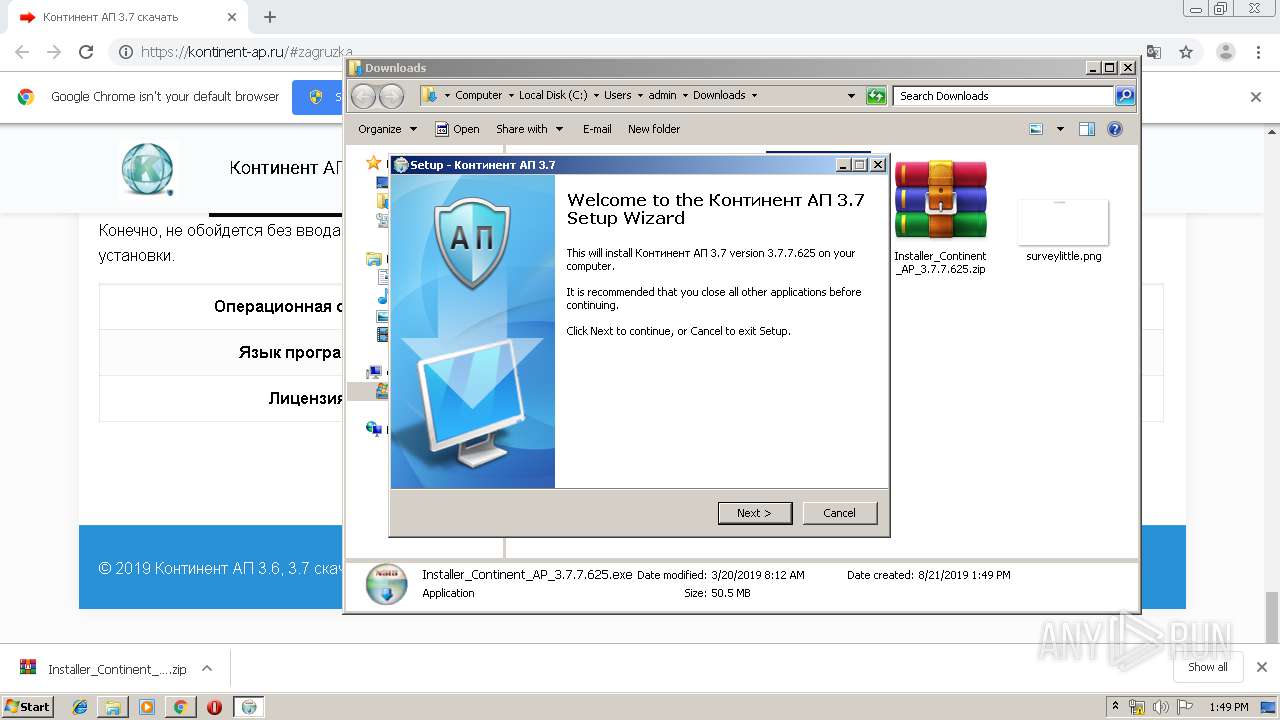Reload the Chrome page
This screenshot has height=720, width=1280.
tap(86, 52)
